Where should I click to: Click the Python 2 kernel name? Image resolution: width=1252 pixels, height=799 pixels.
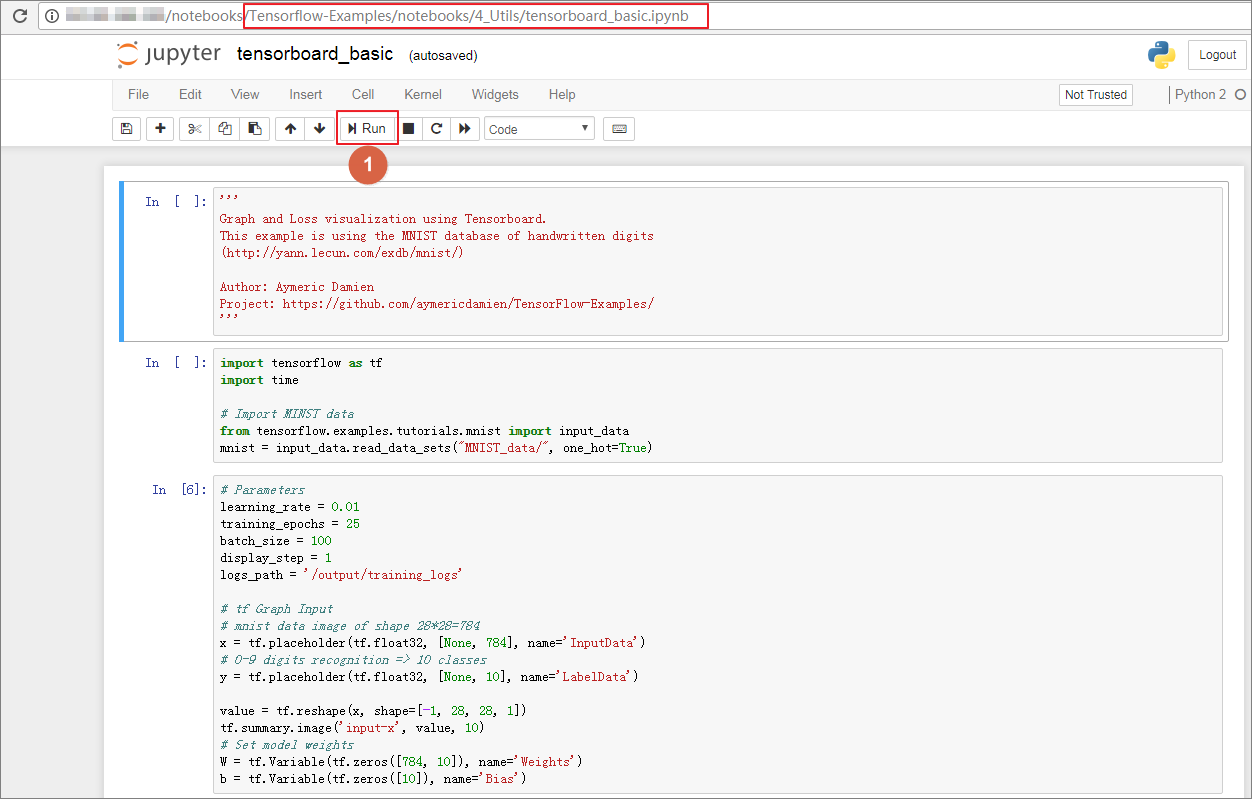[1200, 94]
